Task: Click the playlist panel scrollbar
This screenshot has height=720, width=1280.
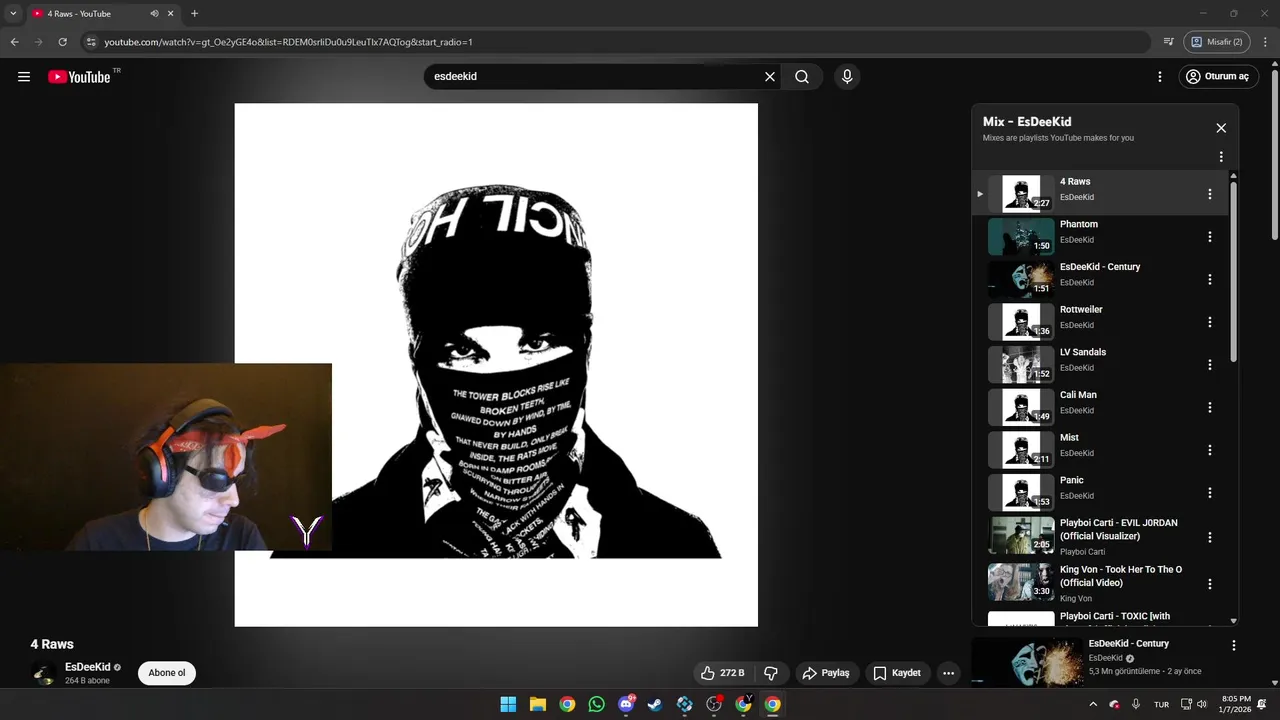Action: click(1233, 271)
